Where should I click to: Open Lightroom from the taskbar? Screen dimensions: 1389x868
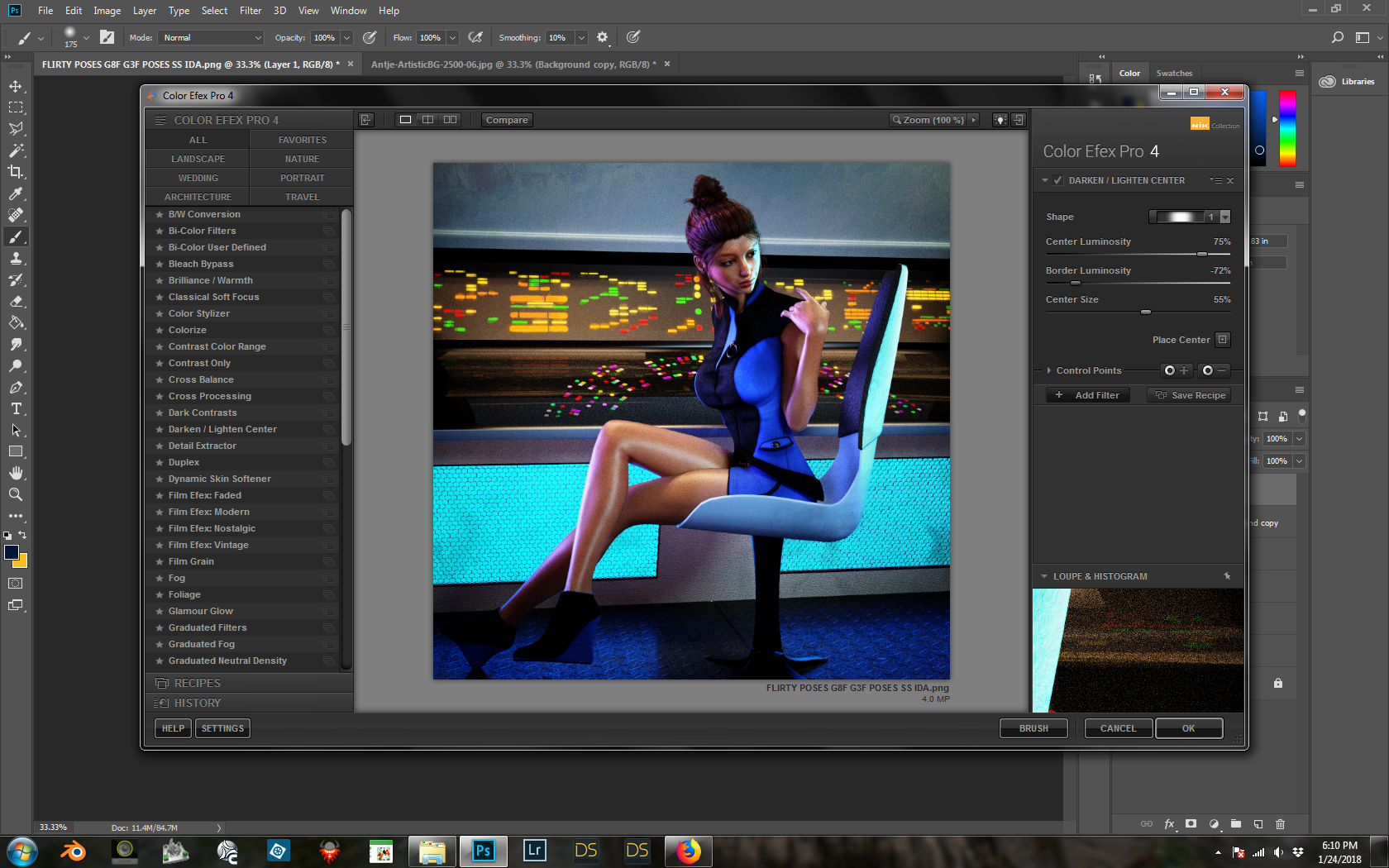pos(534,851)
